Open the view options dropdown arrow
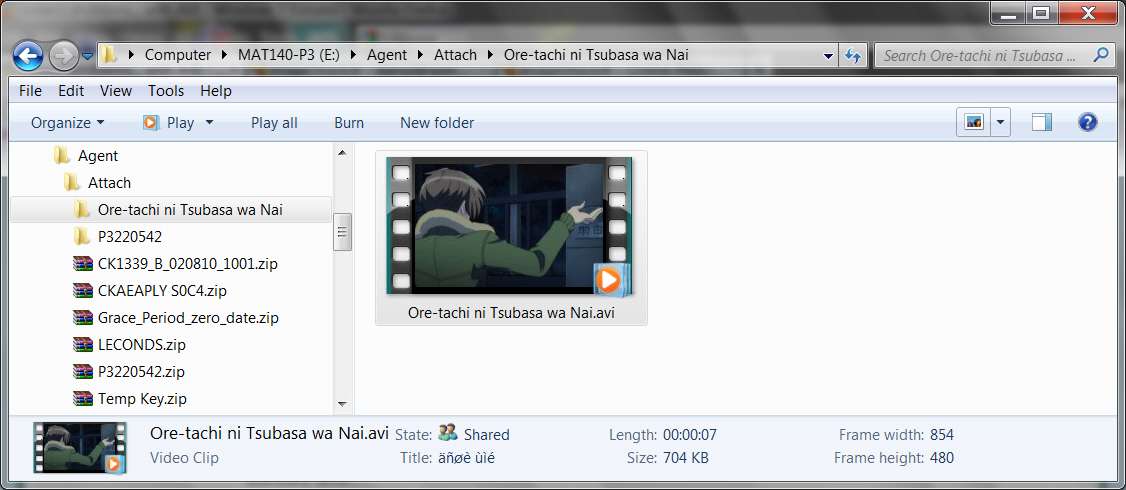1126x490 pixels. pyautogui.click(x=1001, y=123)
